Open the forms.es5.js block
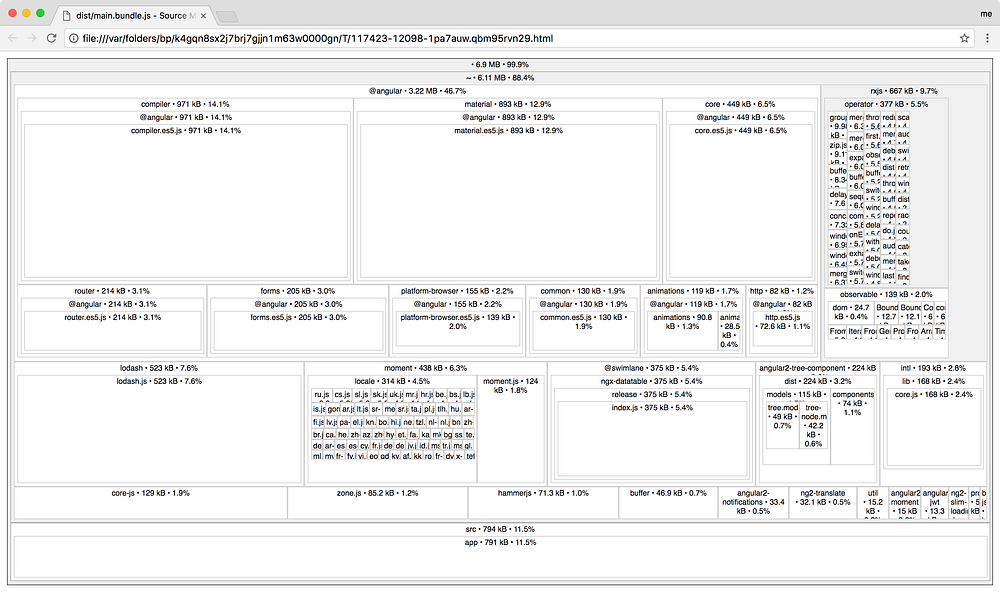Viewport: 1000px width, 592px height. (x=298, y=331)
